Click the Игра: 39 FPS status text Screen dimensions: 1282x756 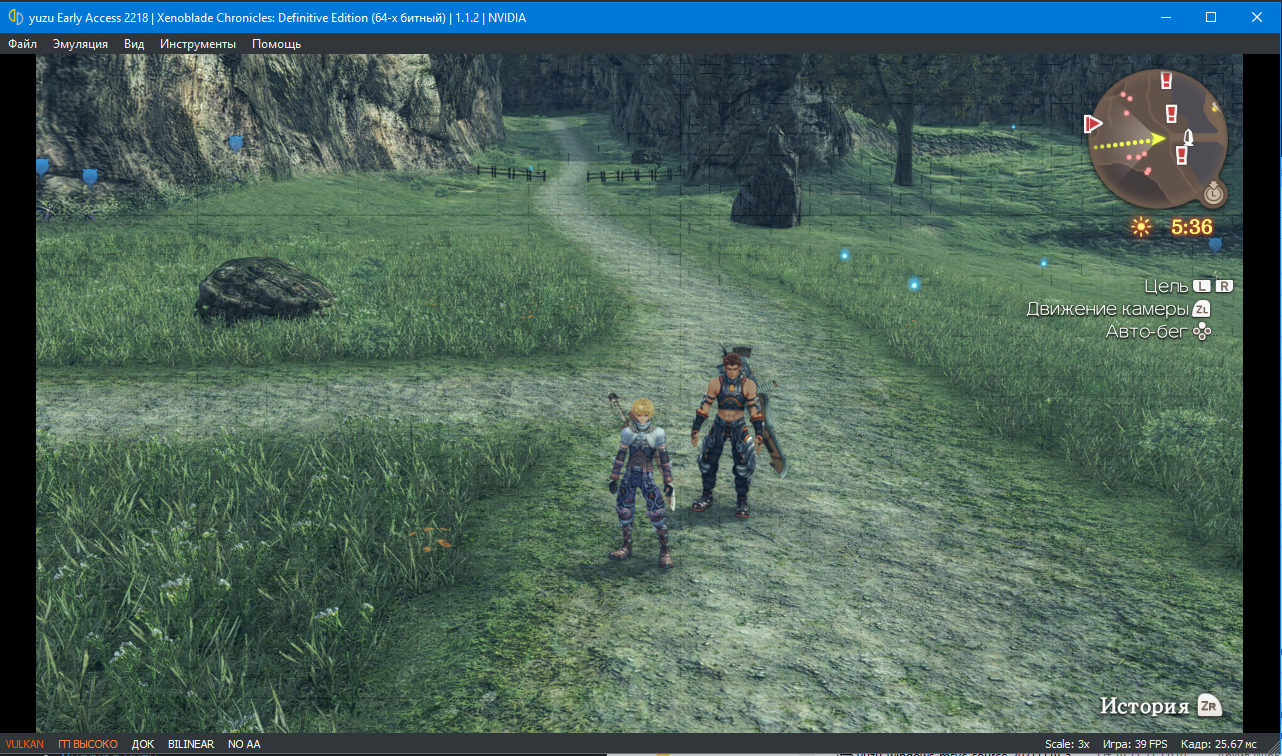tap(1135, 744)
